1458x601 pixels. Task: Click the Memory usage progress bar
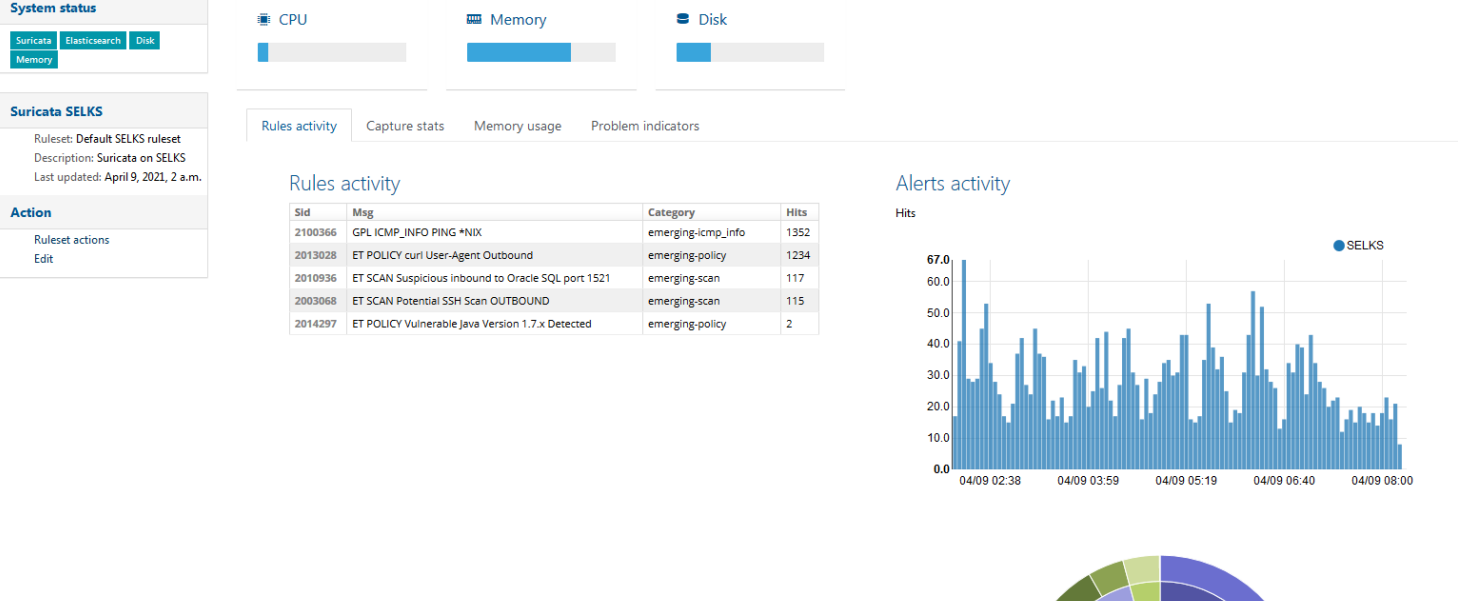point(541,52)
